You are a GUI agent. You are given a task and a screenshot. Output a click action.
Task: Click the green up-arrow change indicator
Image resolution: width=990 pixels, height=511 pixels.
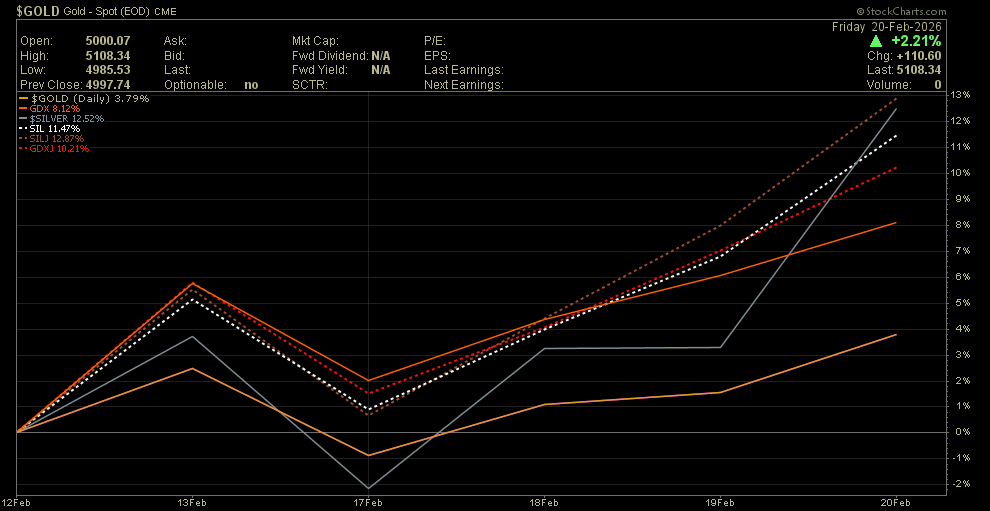pos(875,41)
